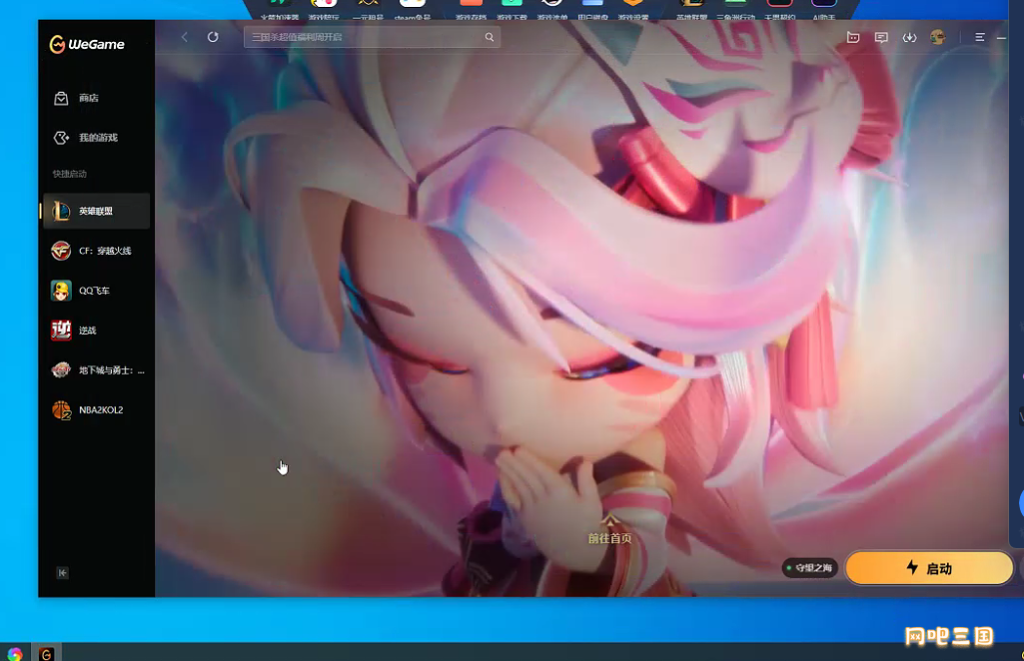Open the user profile avatar
1024x661 pixels.
[x=938, y=37]
